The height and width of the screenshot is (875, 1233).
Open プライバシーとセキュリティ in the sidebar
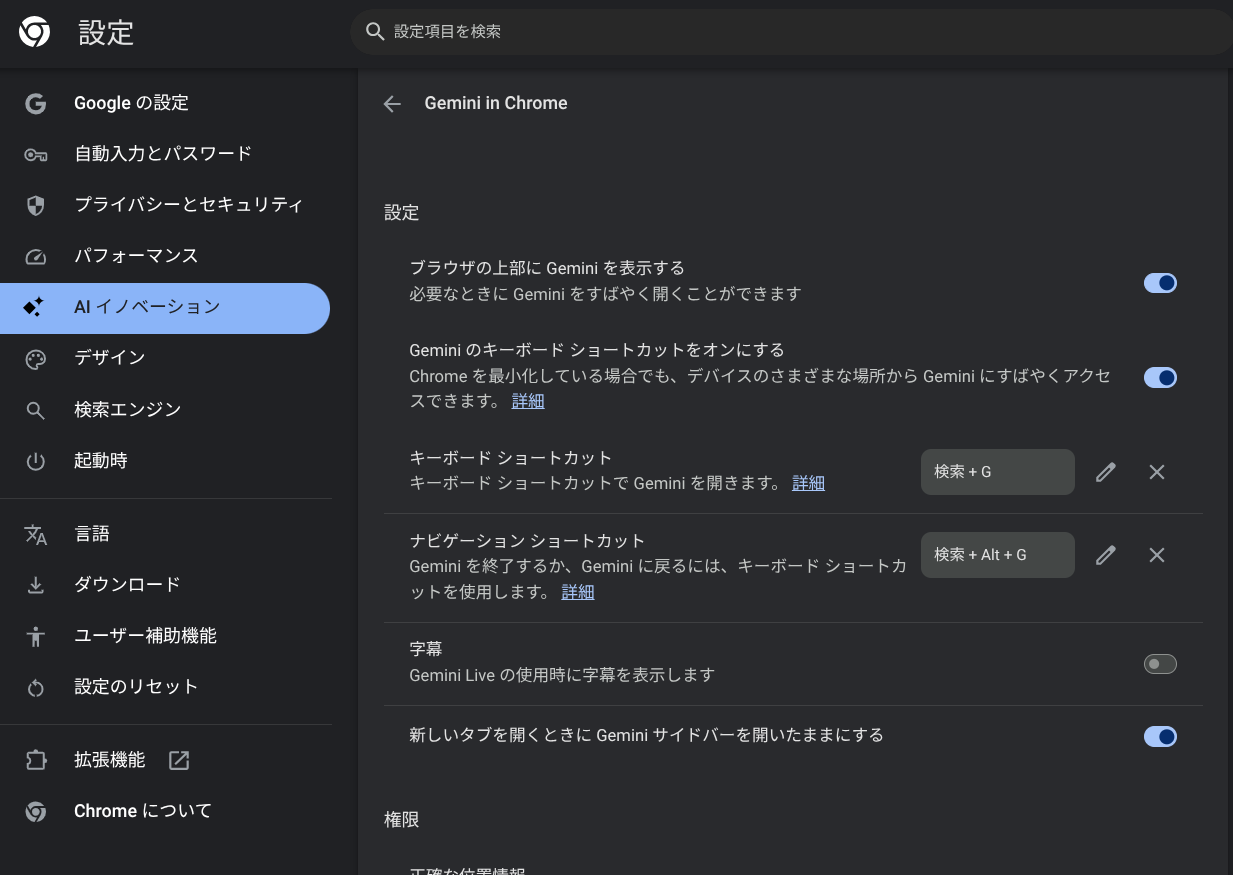click(188, 205)
